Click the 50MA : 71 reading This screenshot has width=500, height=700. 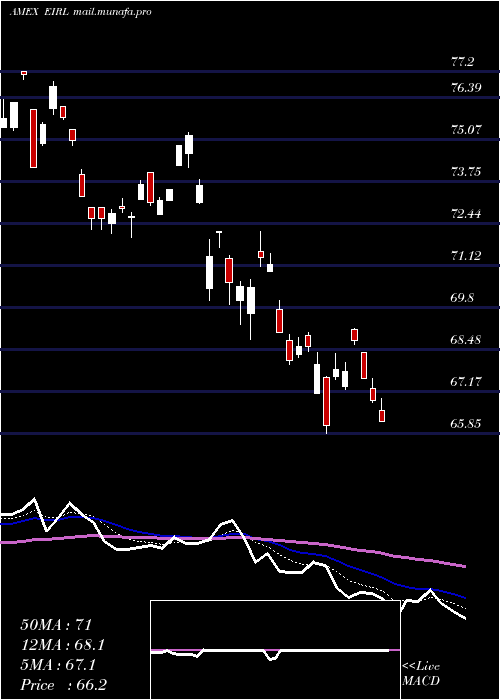tap(56, 625)
